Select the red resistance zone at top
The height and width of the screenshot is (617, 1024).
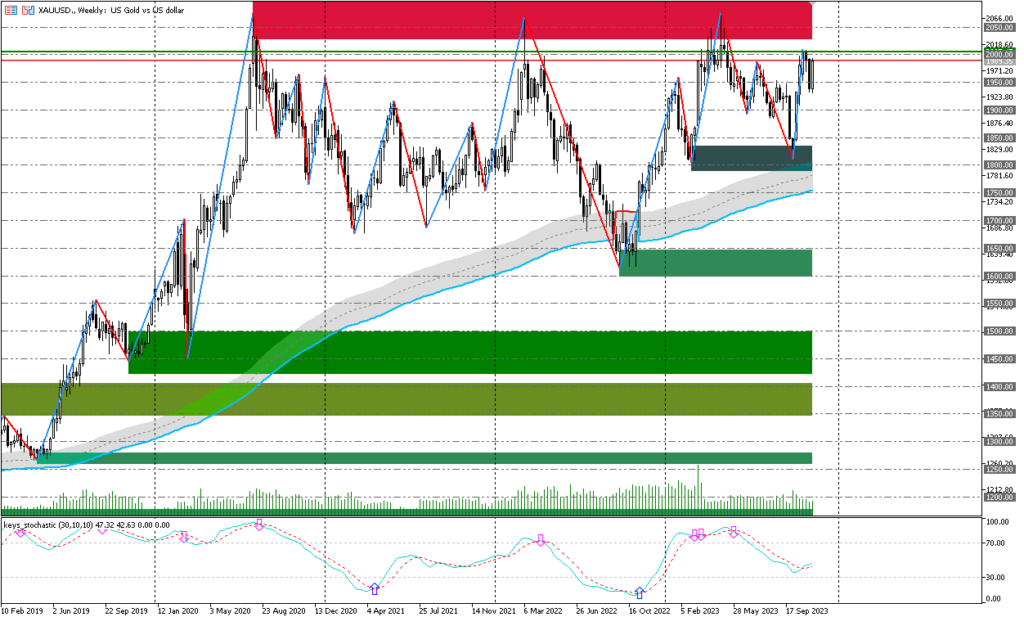[x=530, y=22]
